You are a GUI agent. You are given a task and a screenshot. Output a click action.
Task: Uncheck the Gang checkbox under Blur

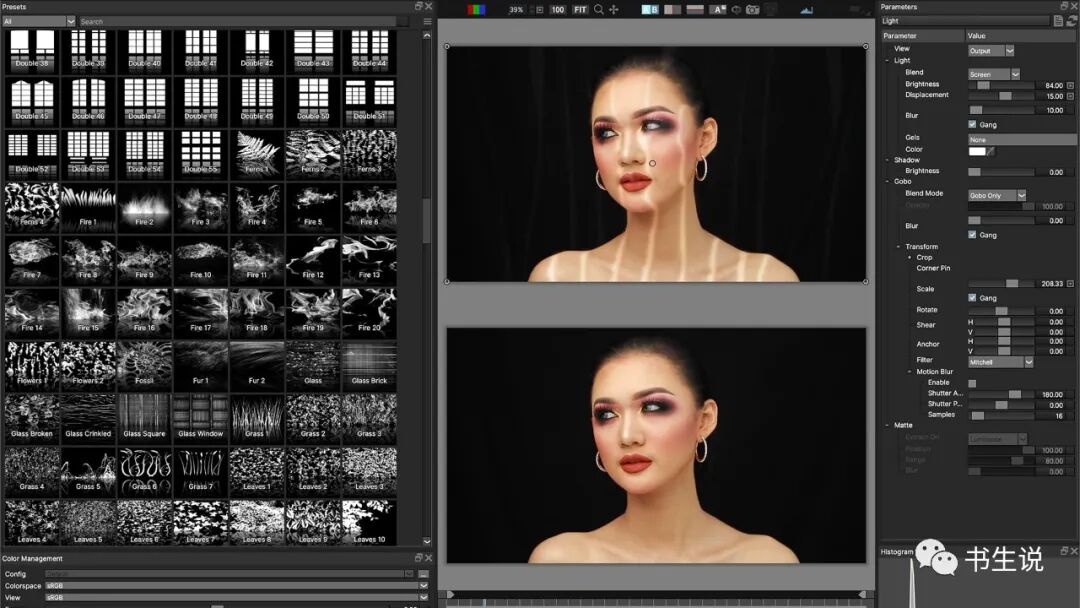coord(972,124)
